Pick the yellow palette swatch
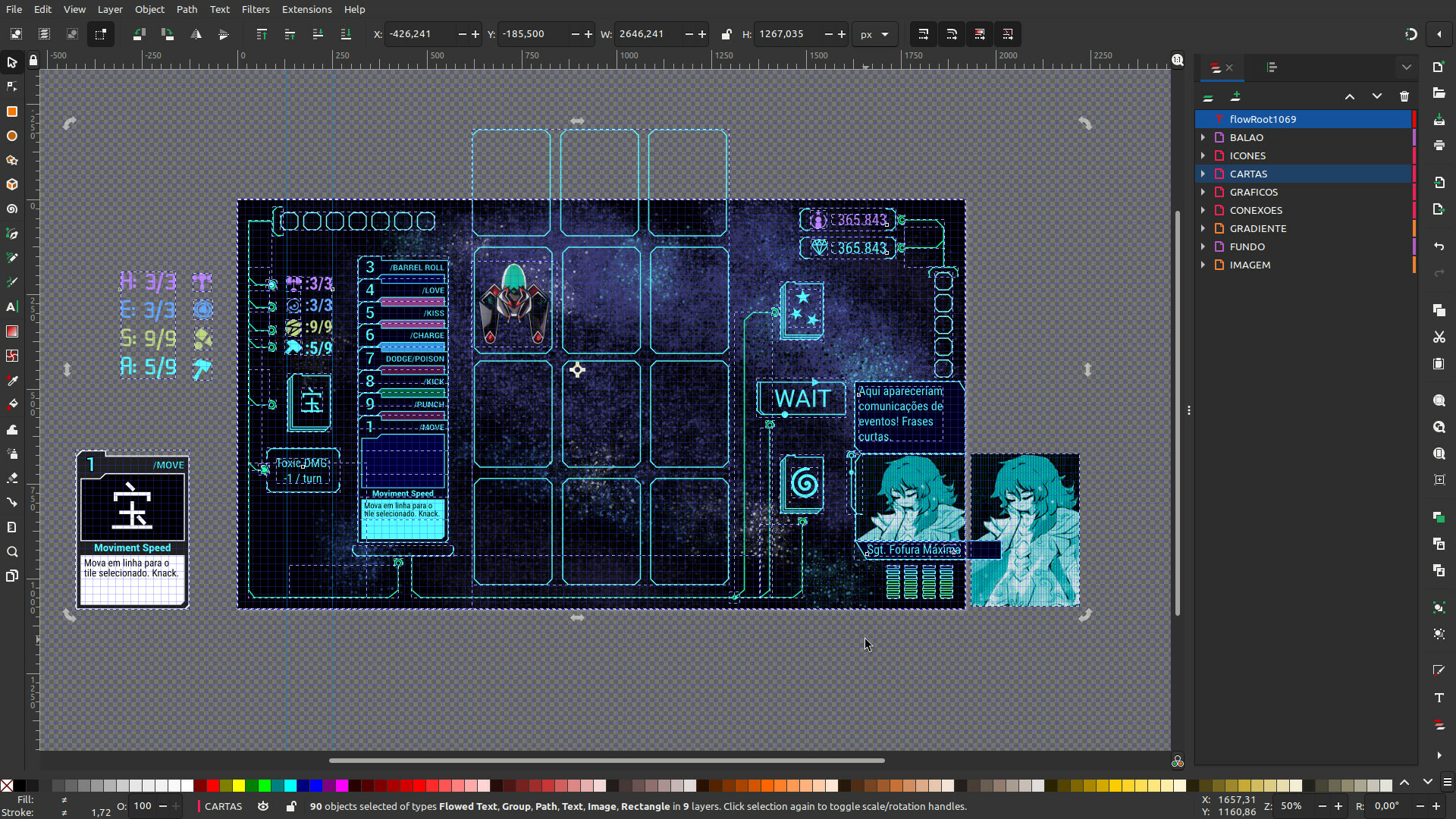This screenshot has width=1456, height=819. point(239,785)
